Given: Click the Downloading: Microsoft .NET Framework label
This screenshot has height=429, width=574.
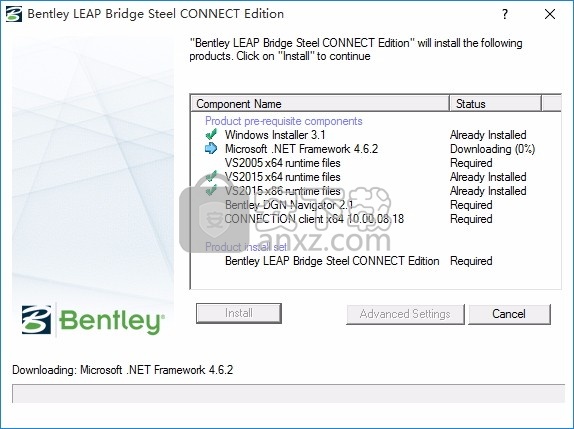Looking at the screenshot, I should [x=123, y=370].
